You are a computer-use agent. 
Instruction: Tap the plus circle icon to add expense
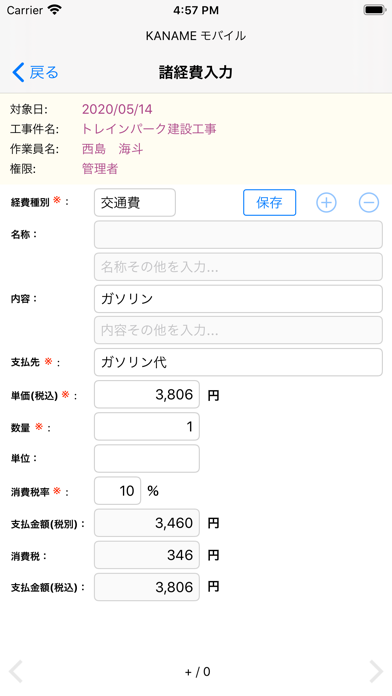[x=326, y=202]
